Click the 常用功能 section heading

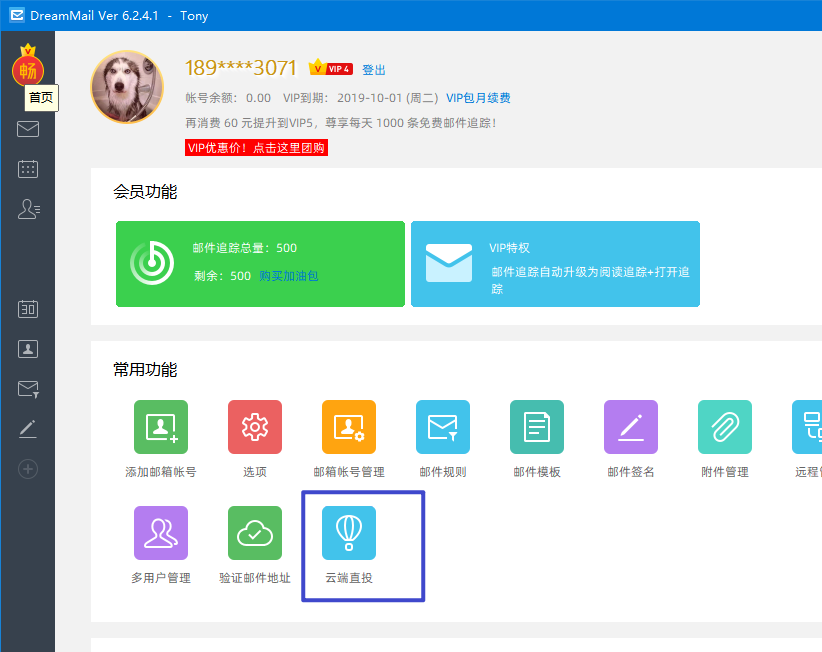(x=145, y=370)
